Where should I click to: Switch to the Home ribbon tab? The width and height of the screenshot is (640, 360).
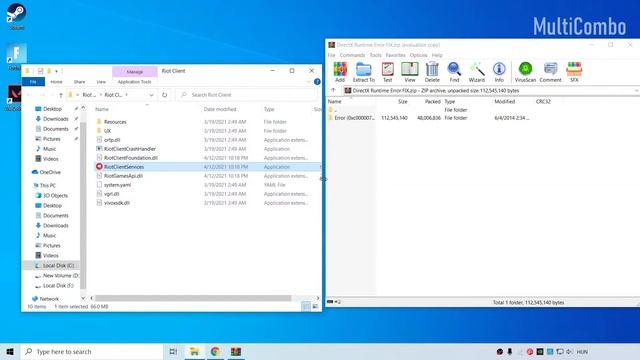56,82
